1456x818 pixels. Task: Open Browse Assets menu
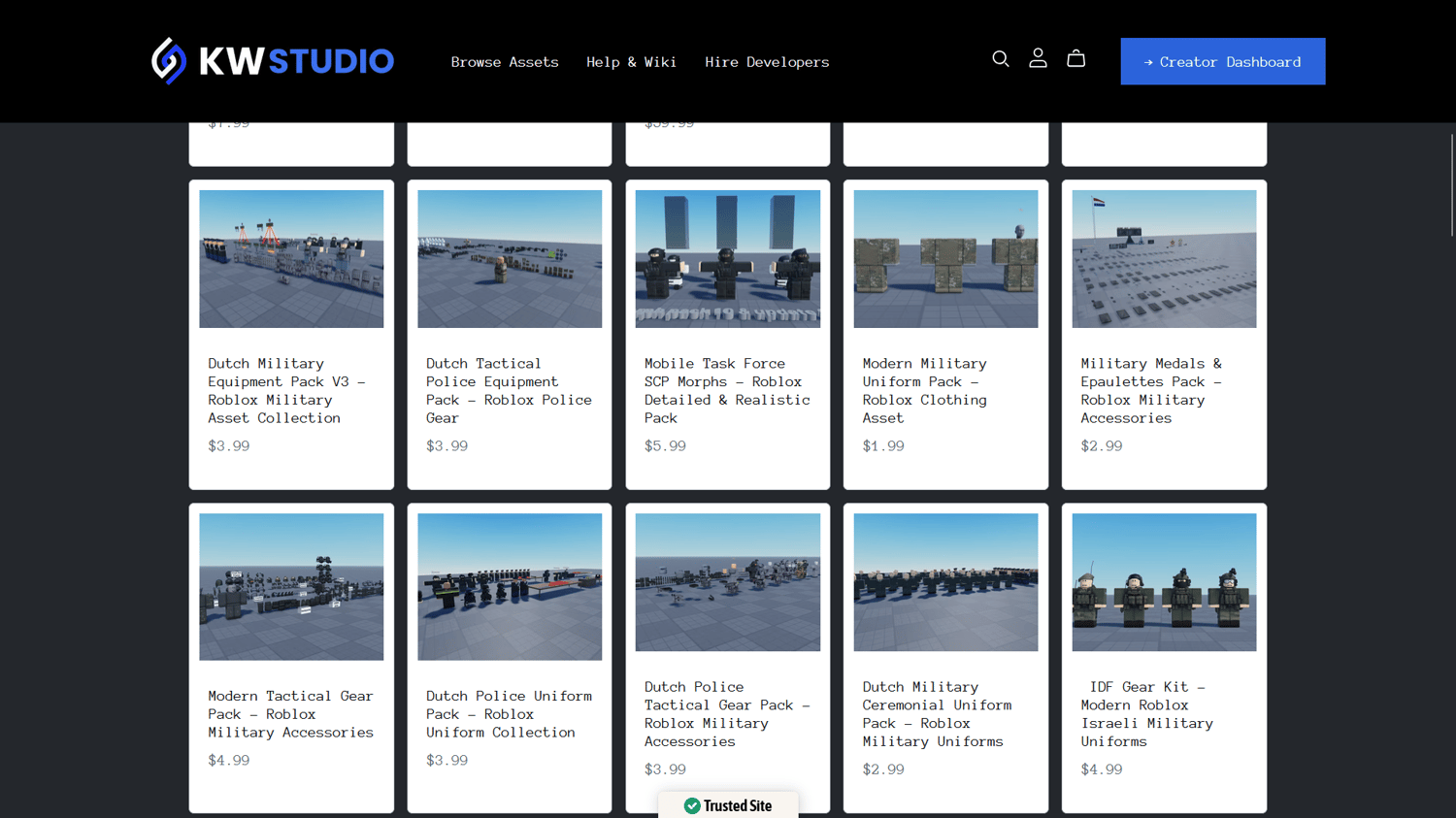click(x=505, y=62)
